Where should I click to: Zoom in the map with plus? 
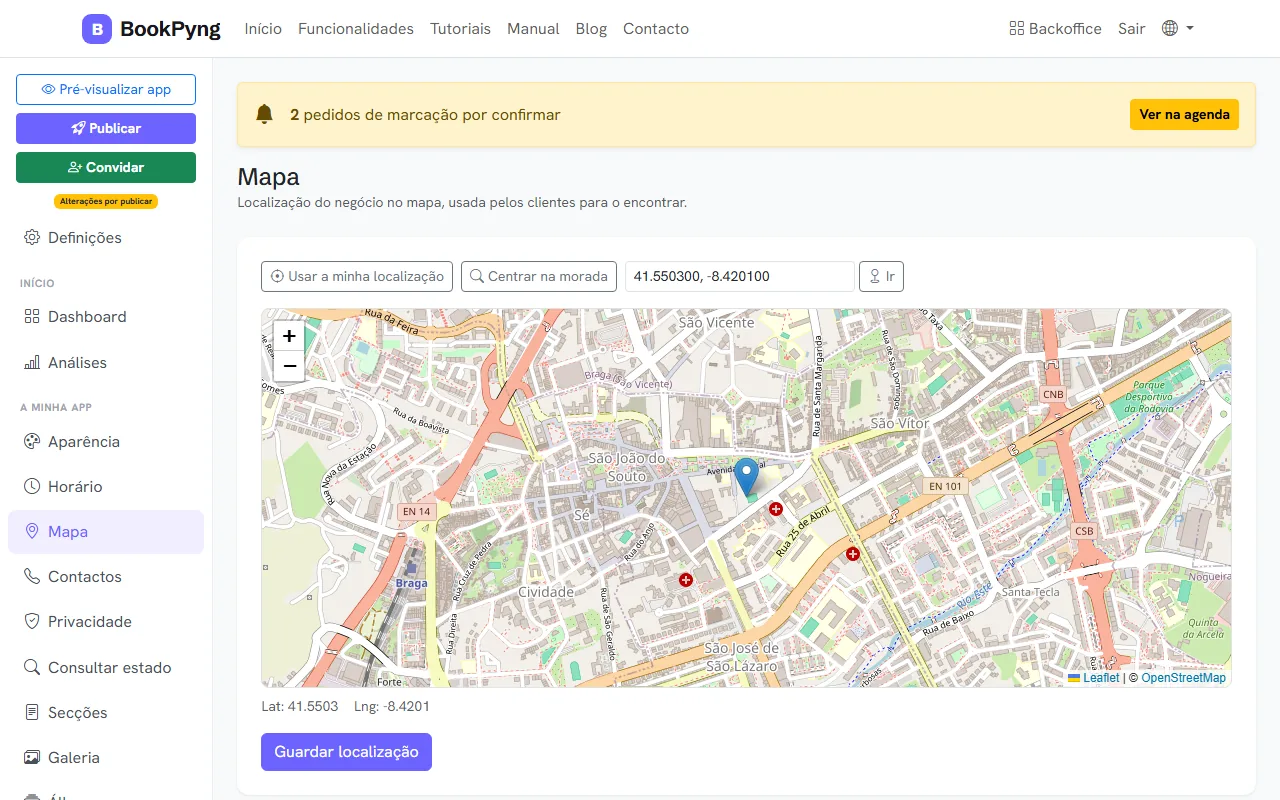point(289,336)
